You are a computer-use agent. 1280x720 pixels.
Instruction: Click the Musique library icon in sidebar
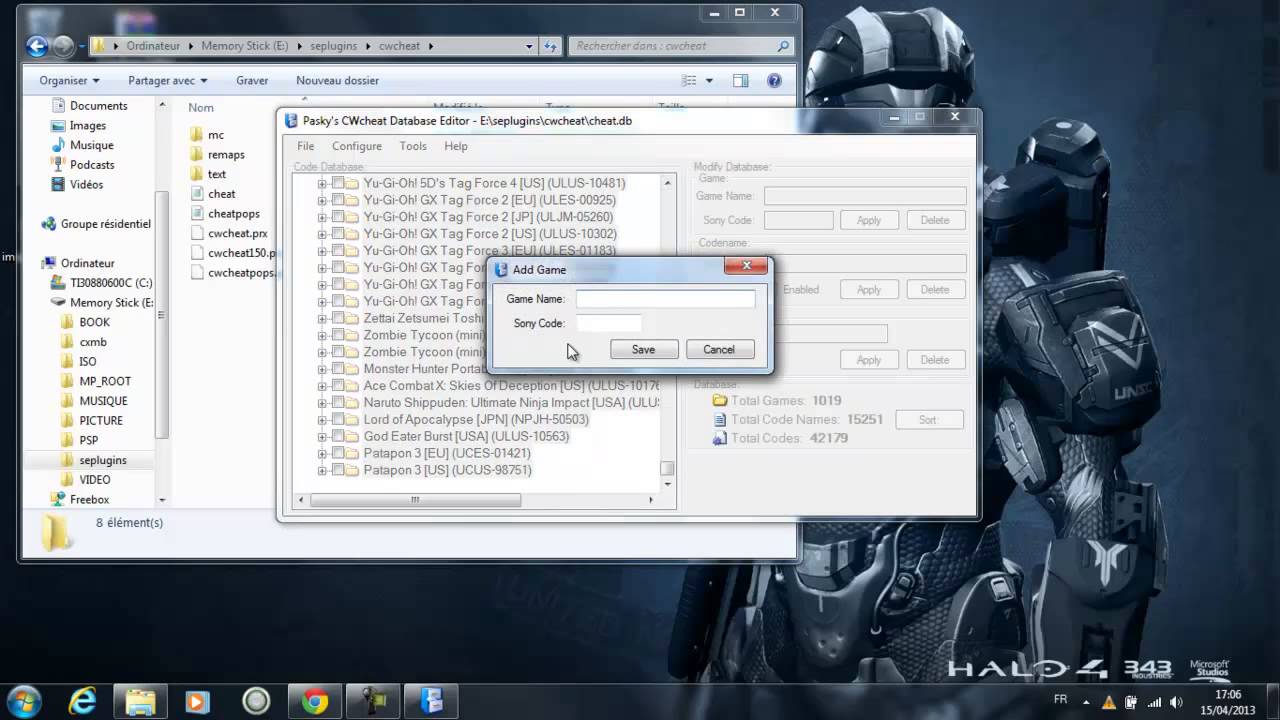57,145
